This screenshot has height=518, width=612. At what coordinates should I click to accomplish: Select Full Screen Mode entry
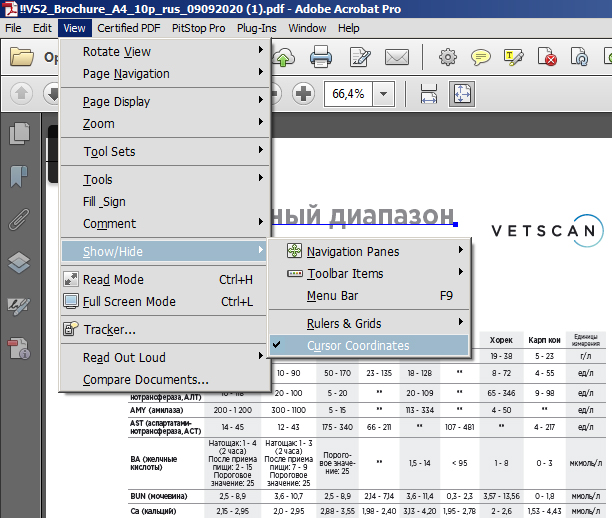click(x=165, y=301)
